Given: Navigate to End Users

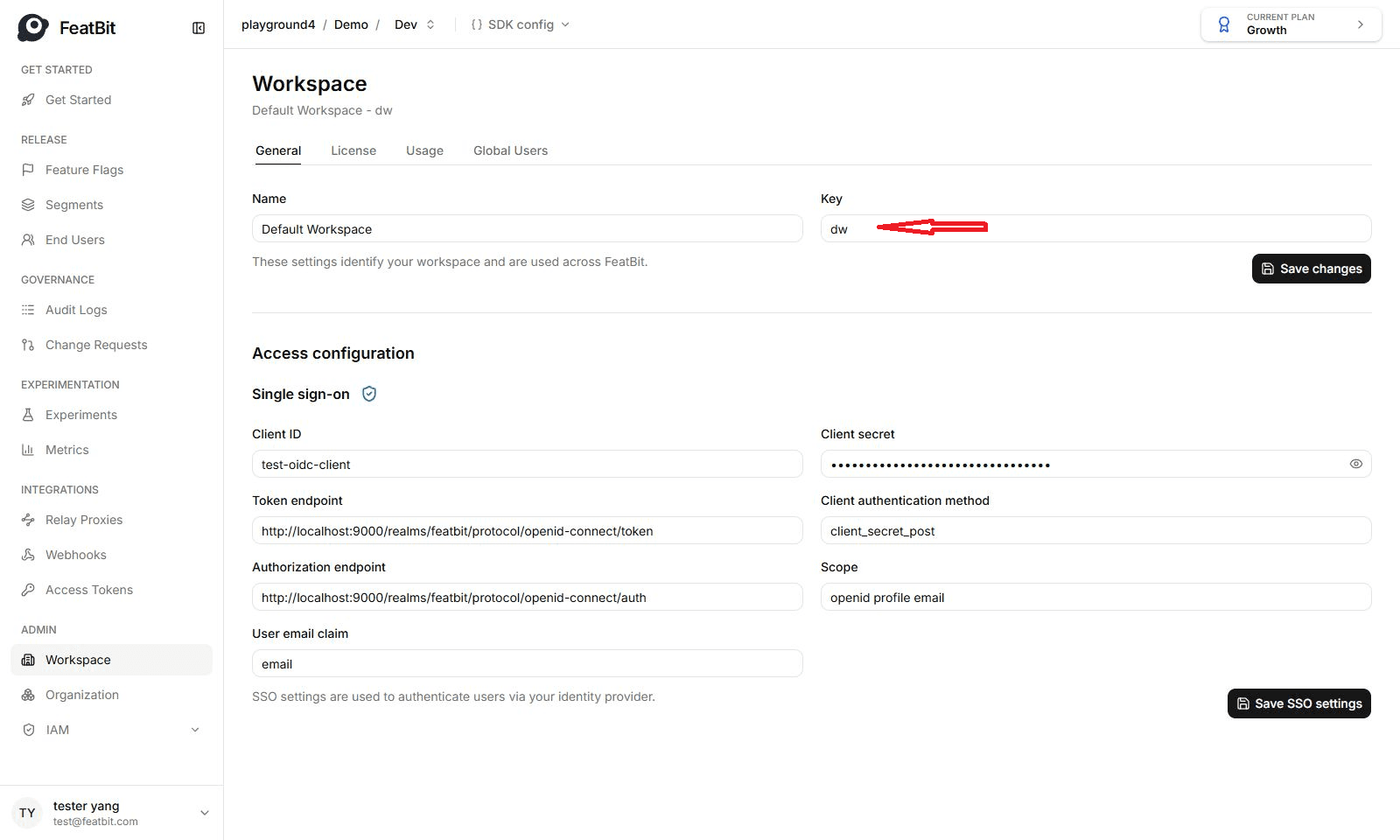Looking at the screenshot, I should pyautogui.click(x=112, y=240).
